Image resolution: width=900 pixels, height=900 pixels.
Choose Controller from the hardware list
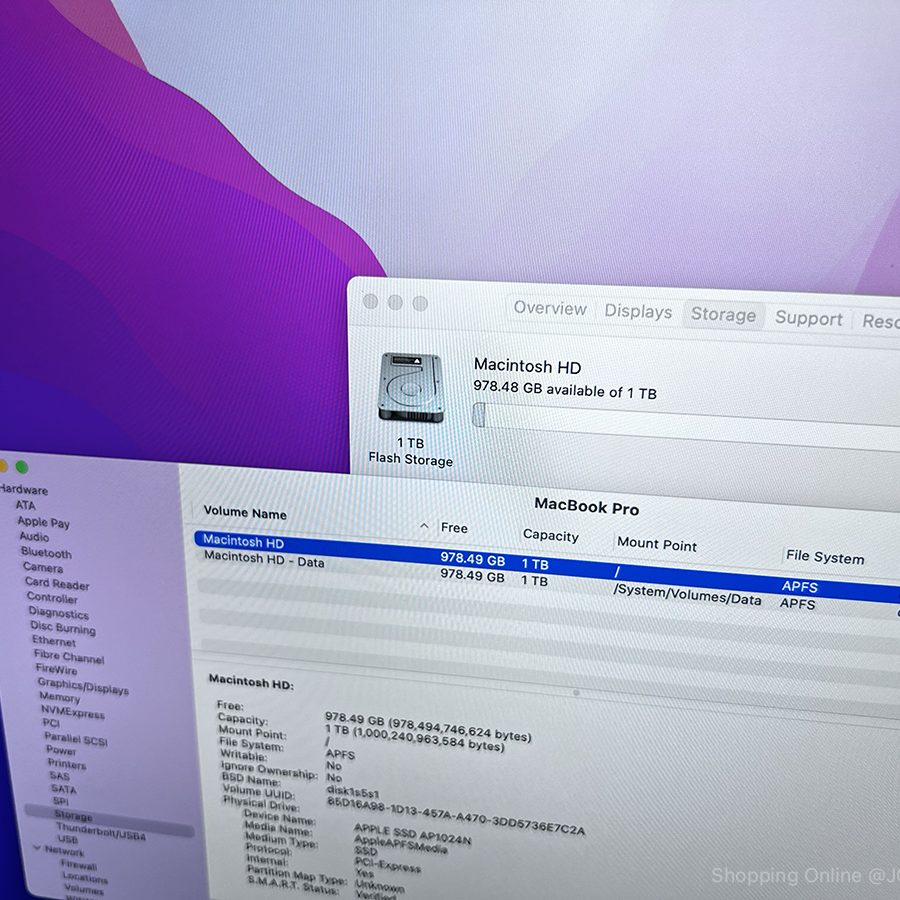52,598
